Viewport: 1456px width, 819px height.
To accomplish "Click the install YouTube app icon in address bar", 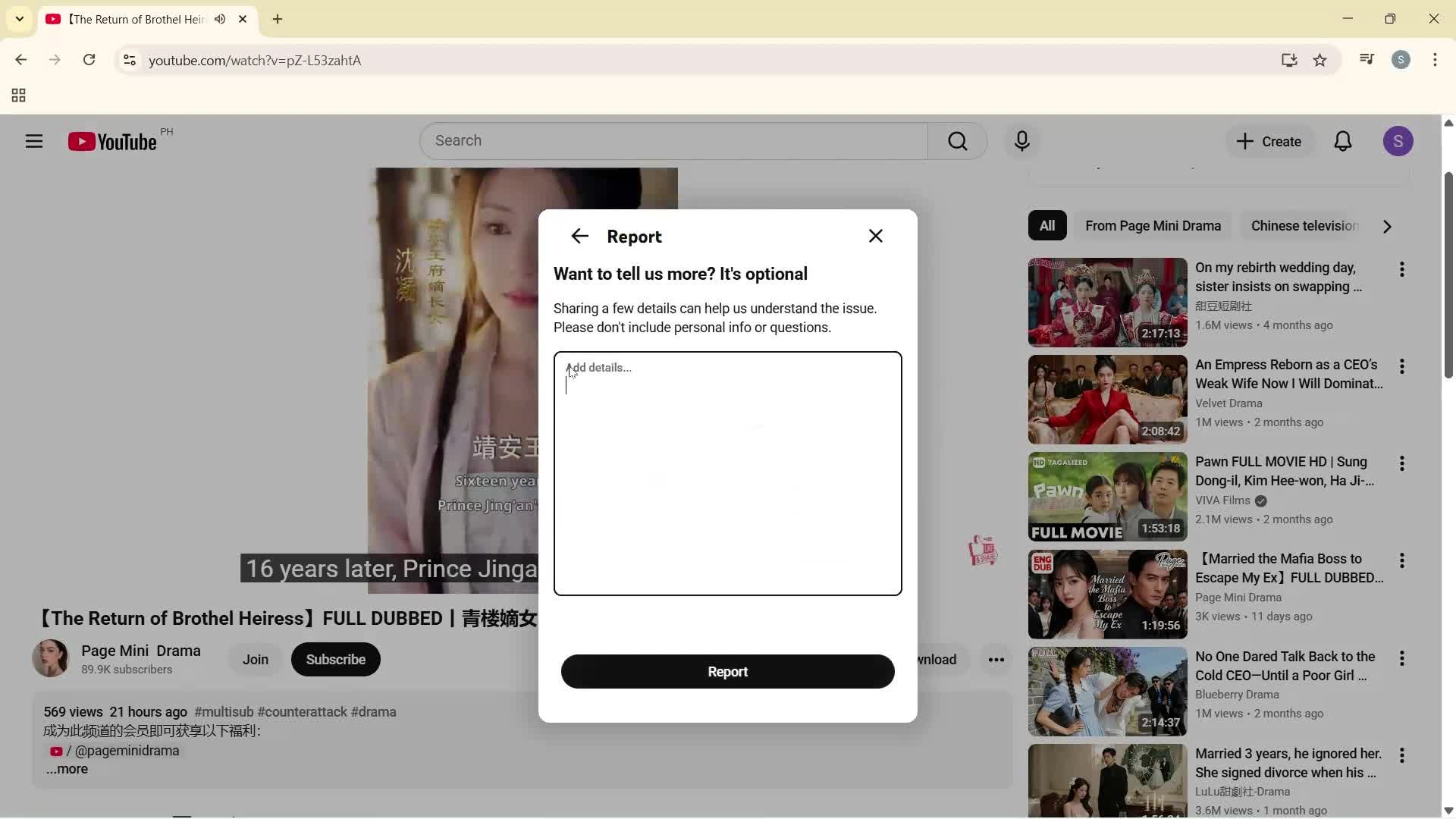I will pyautogui.click(x=1289, y=60).
